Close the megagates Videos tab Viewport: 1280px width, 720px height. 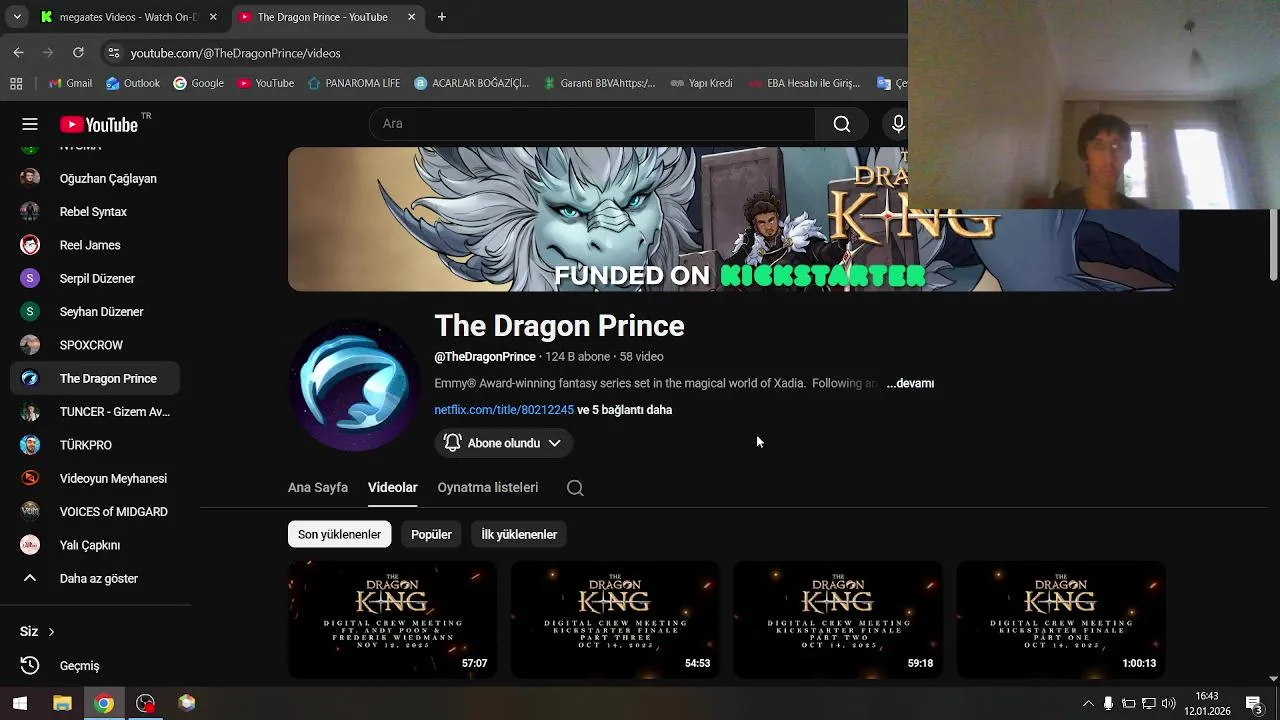(x=213, y=17)
